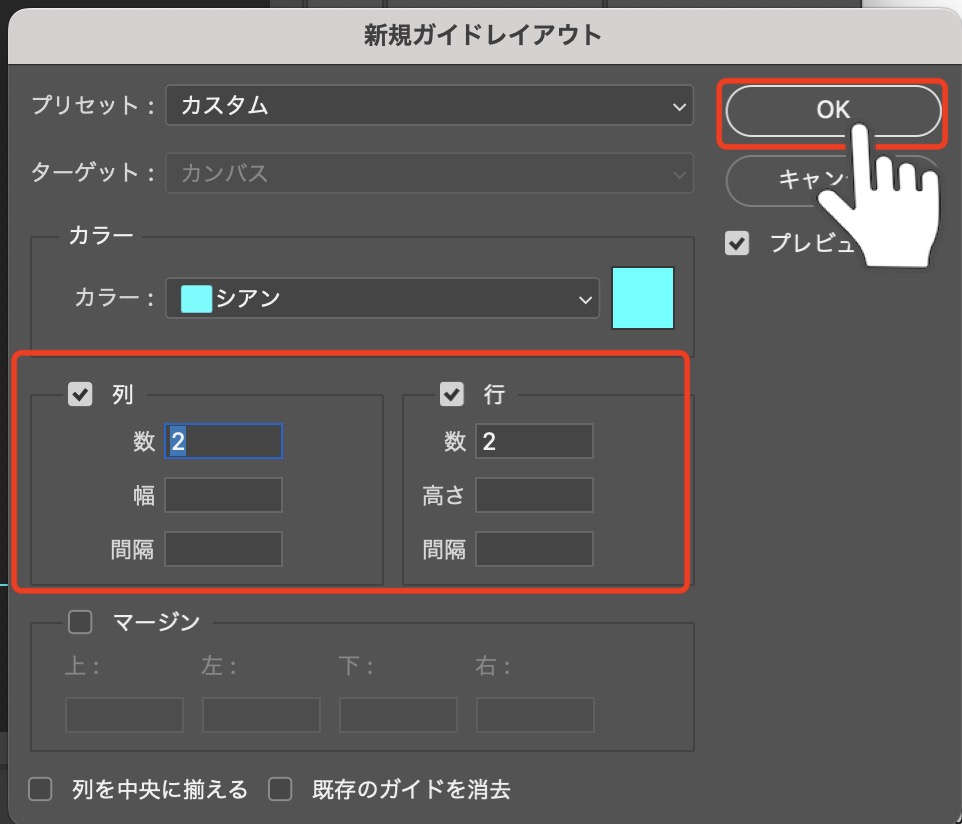The image size is (962, 824).
Task: Enable 既存のガイドを消去 checkbox
Action: click(280, 790)
